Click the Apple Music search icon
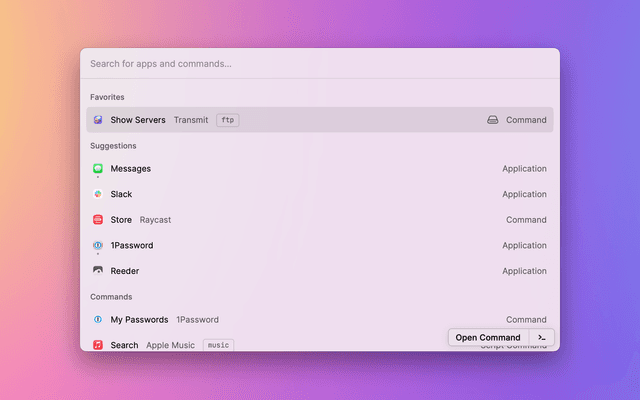 [98, 345]
